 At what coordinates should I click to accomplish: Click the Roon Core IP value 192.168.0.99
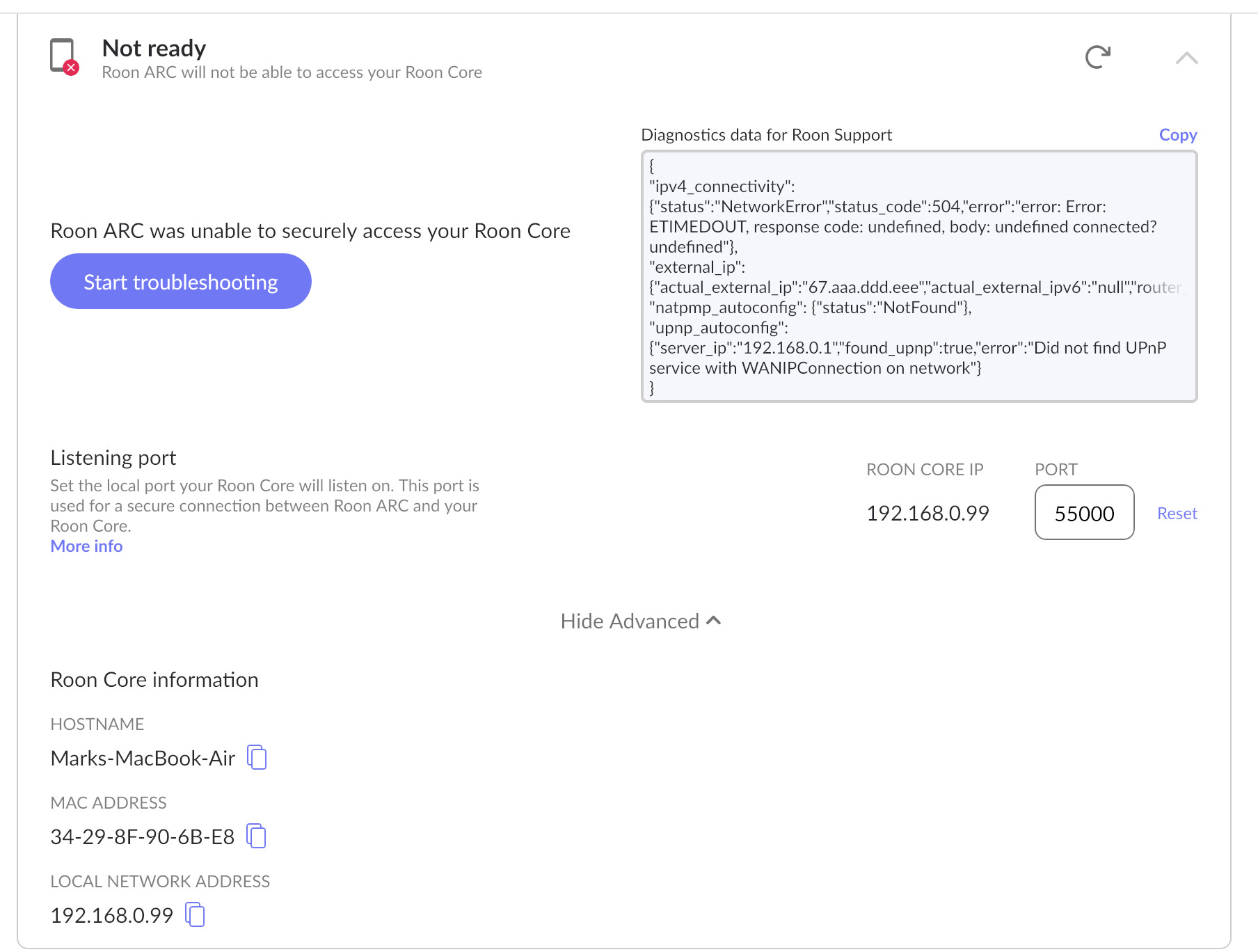coord(927,514)
